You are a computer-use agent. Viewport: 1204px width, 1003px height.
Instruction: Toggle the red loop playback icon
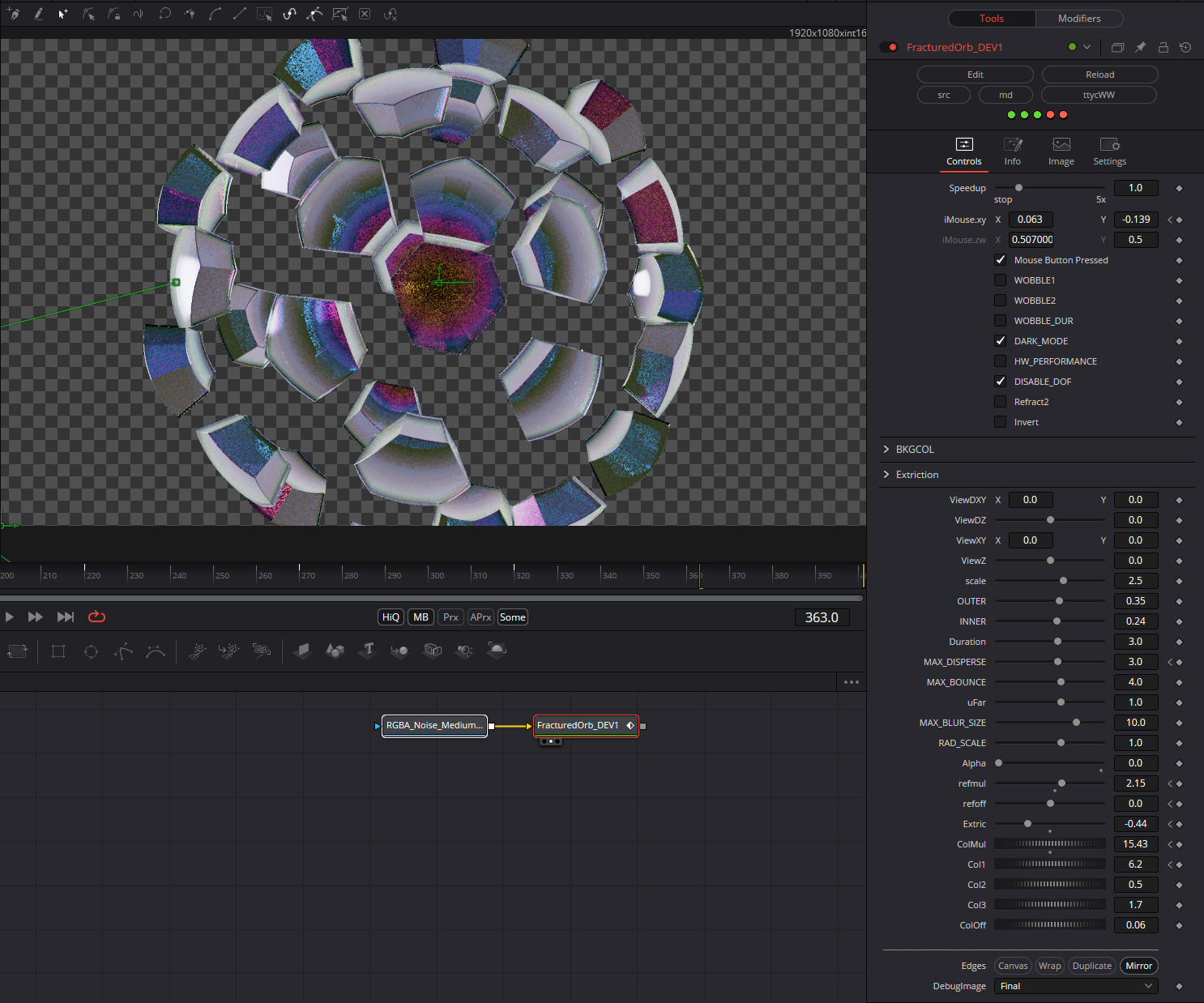click(x=96, y=617)
